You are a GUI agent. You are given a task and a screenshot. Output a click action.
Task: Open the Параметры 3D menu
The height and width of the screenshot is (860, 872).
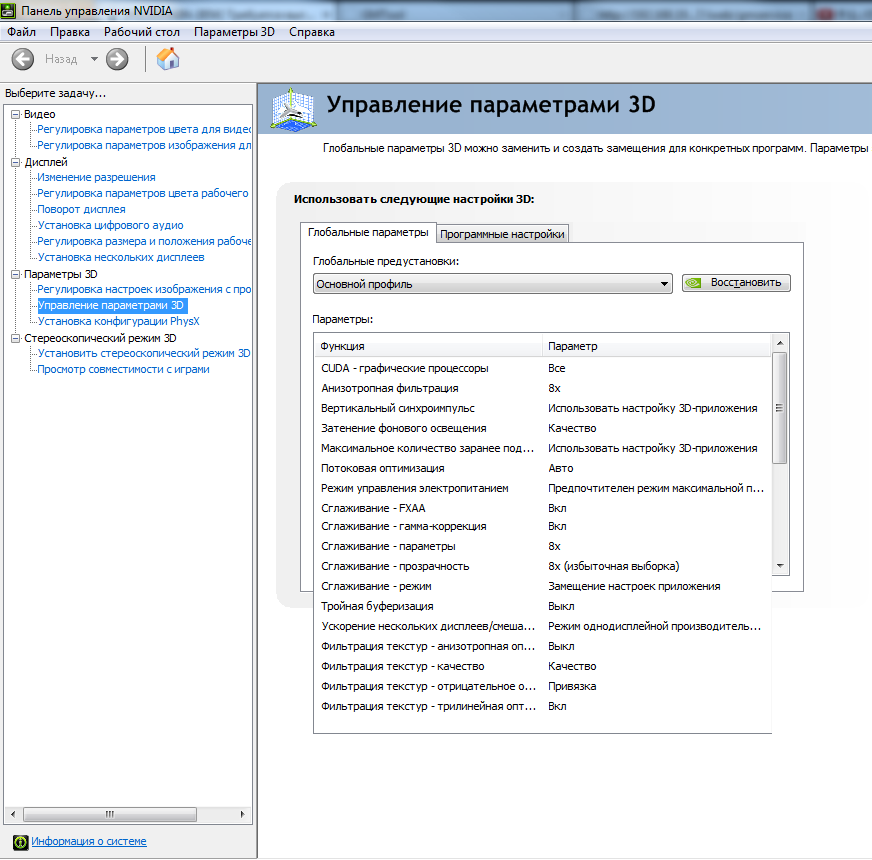pyautogui.click(x=234, y=32)
